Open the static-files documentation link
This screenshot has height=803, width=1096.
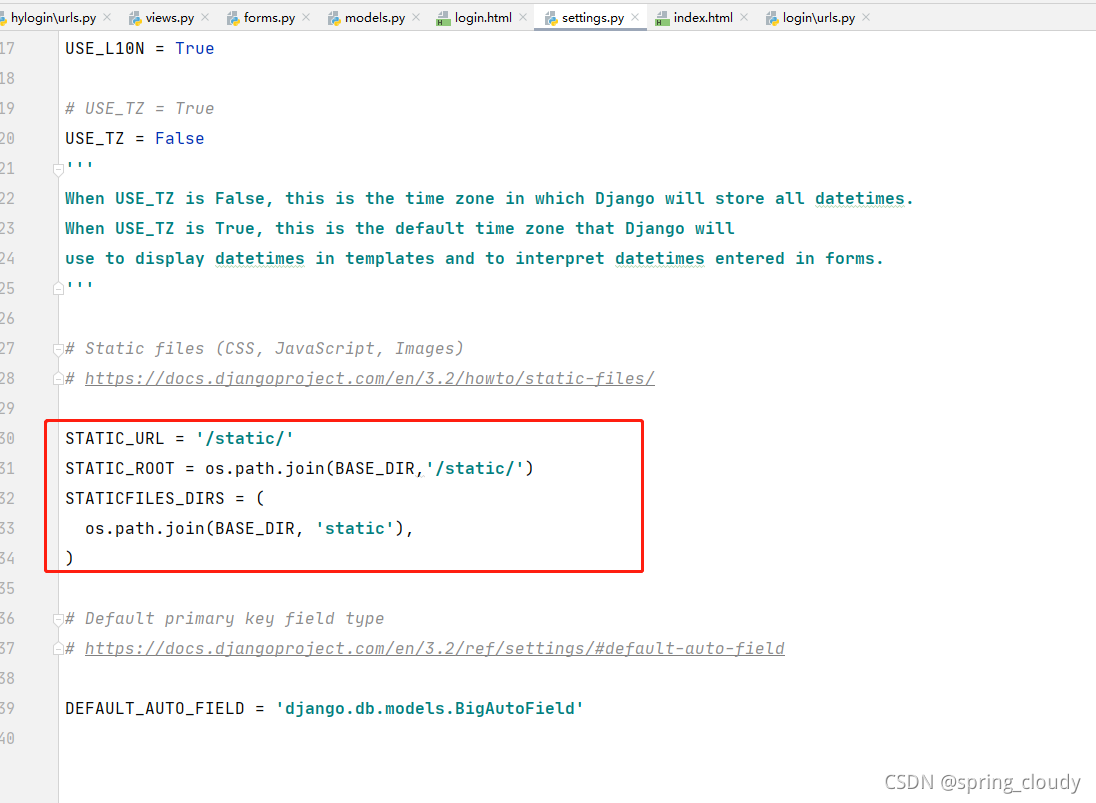coord(370,379)
